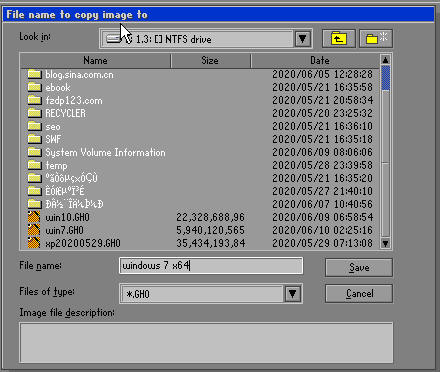Click the win10.GHO ghost image icon
Image resolution: width=440 pixels, height=372 pixels.
coord(34,217)
